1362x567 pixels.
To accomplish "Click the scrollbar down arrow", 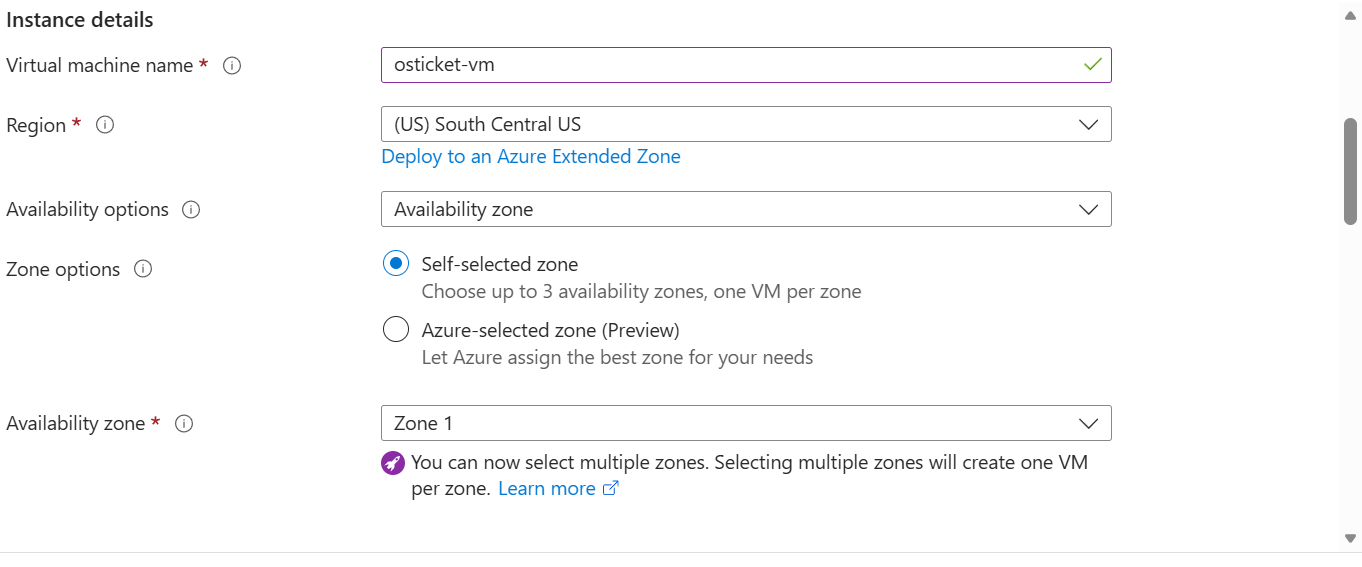I will [x=1350, y=538].
